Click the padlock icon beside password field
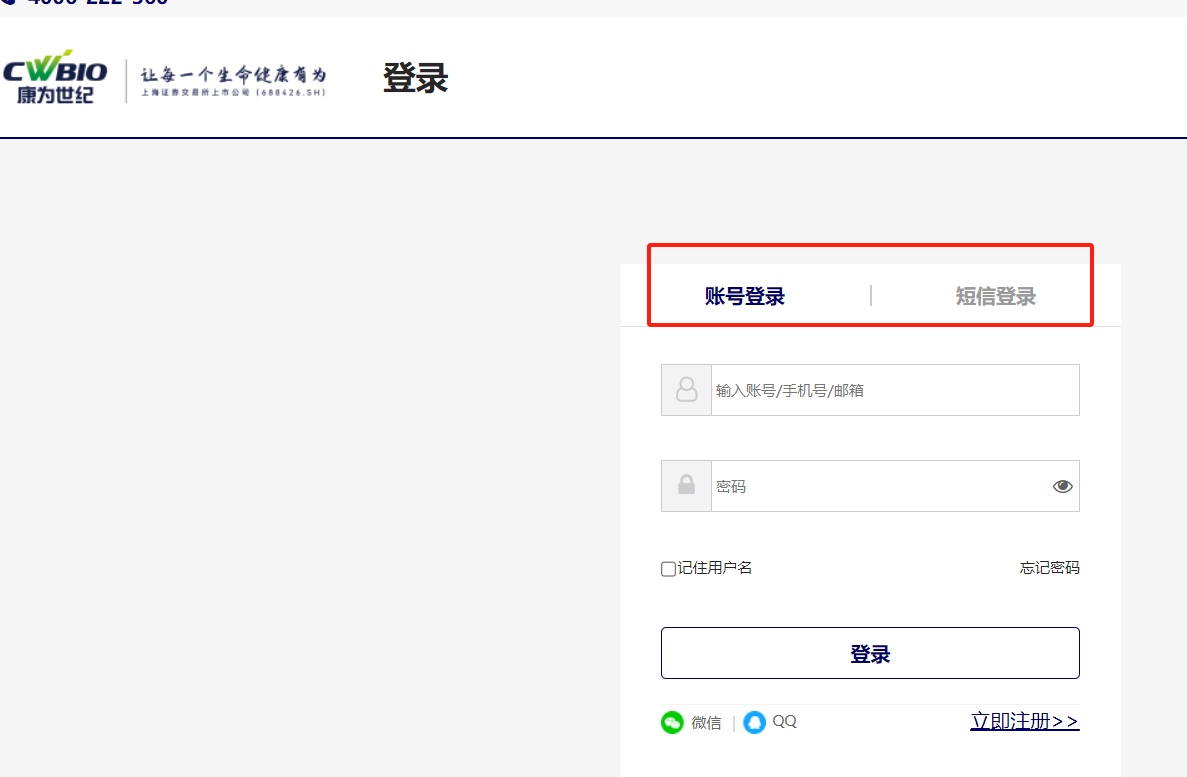 (686, 486)
